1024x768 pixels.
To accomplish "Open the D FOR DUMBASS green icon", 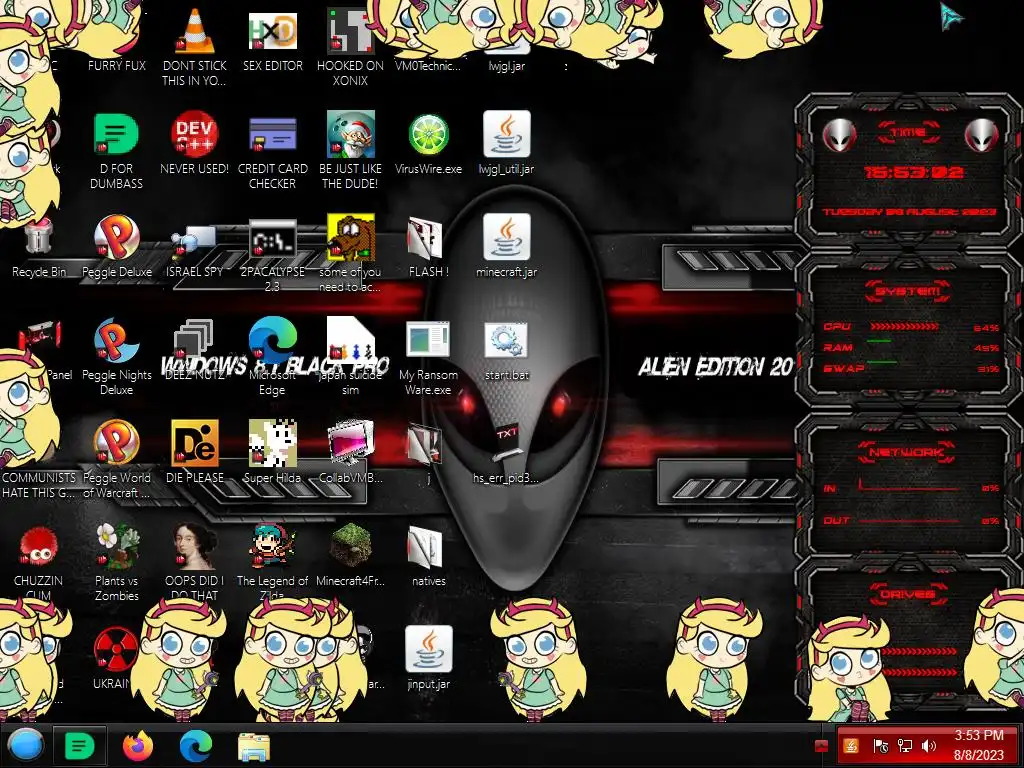I will 116,134.
